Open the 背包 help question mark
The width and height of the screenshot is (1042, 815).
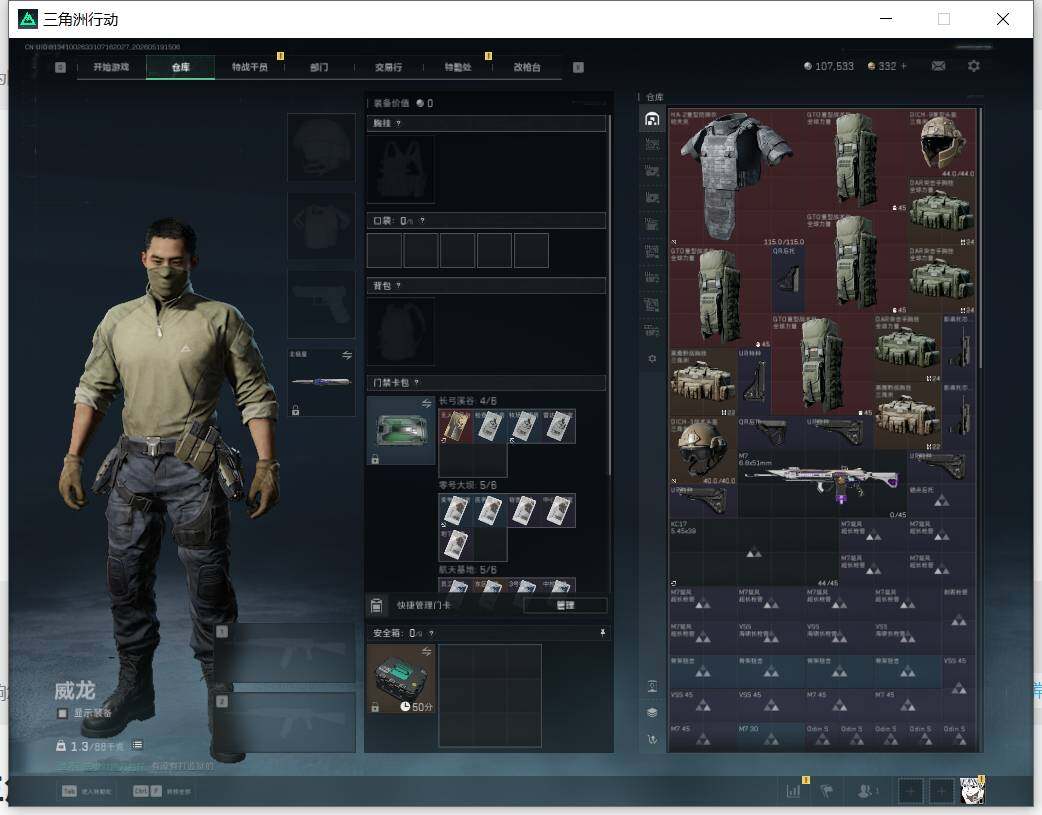[398, 286]
